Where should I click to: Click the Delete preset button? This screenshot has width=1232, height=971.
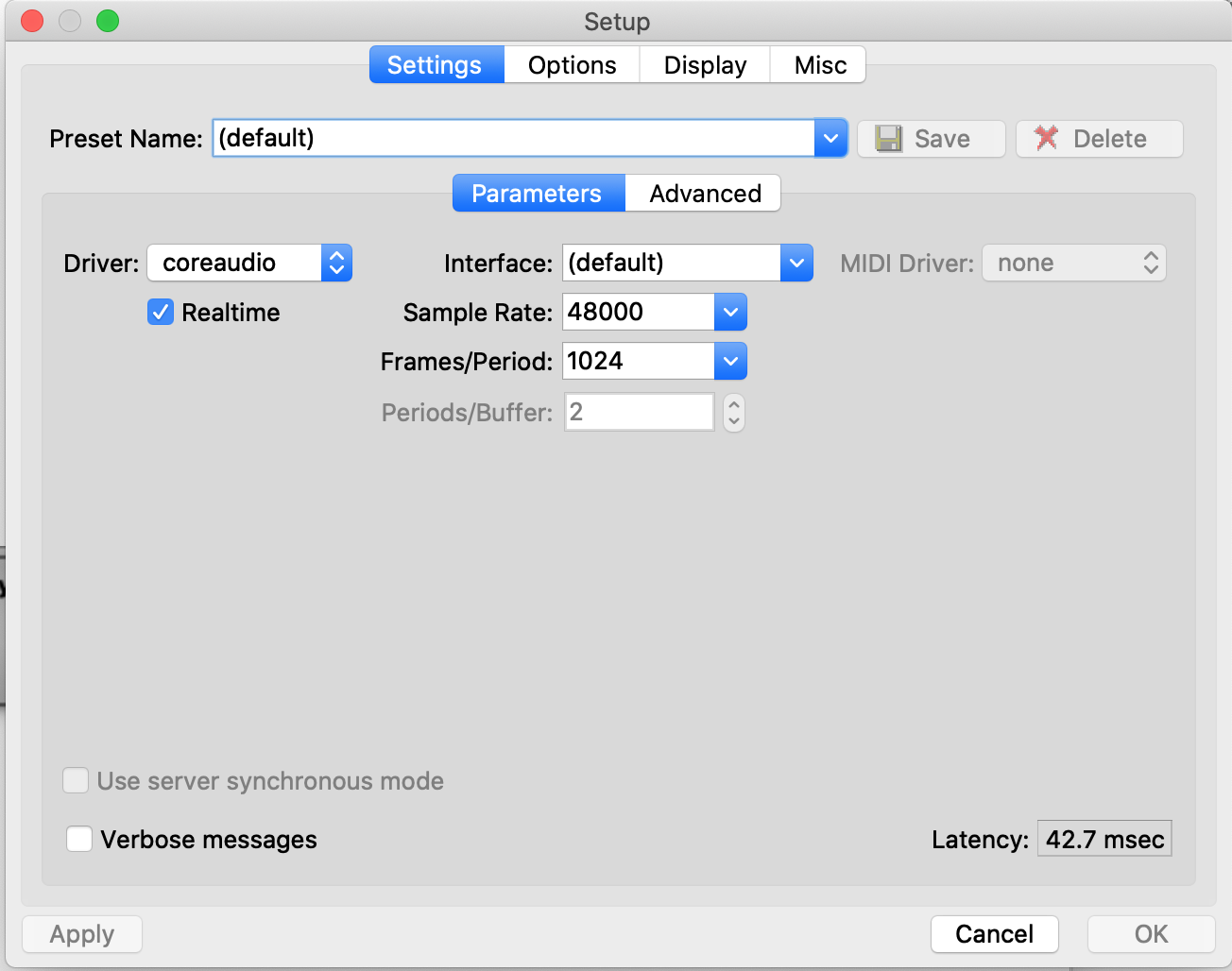1099,139
